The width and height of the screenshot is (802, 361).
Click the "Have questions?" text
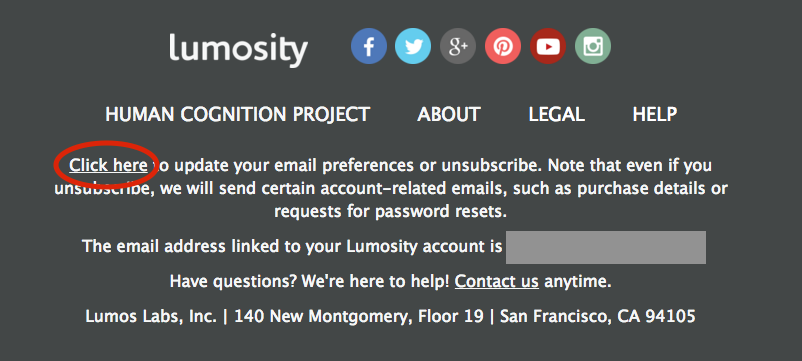click(233, 281)
